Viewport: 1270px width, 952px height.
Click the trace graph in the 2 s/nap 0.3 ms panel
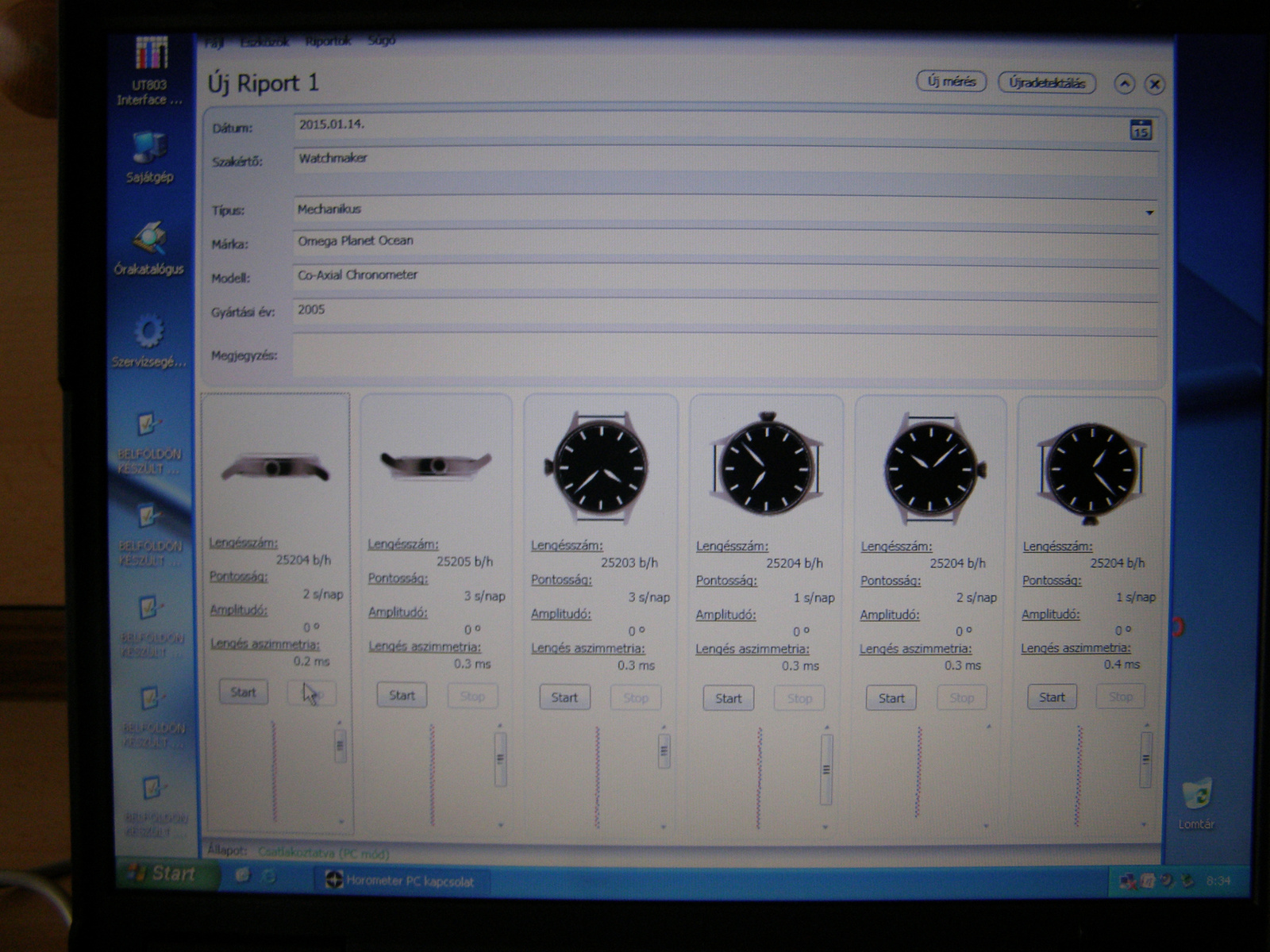coord(918,772)
